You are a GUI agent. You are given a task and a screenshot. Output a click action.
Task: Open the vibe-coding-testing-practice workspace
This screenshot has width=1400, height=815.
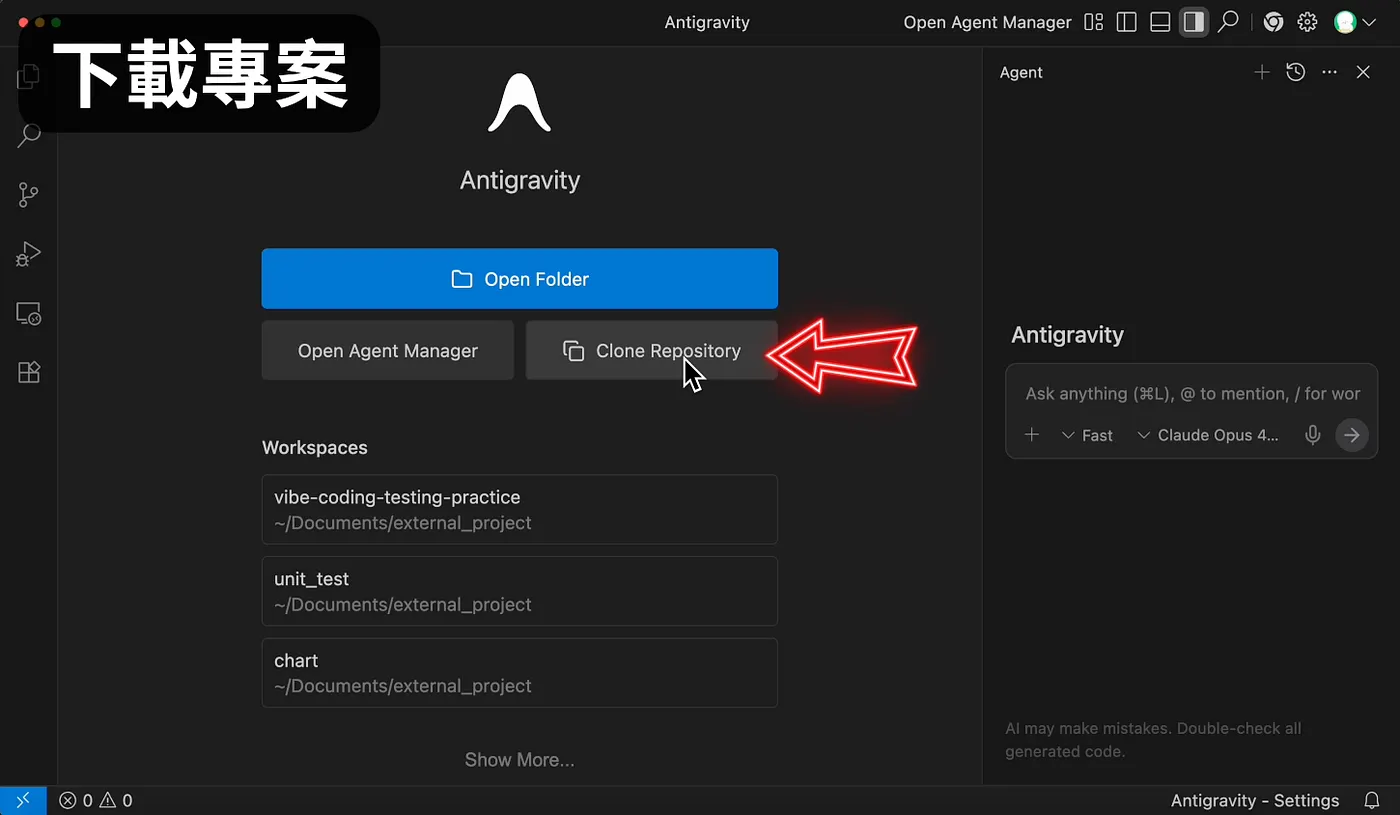coord(520,509)
